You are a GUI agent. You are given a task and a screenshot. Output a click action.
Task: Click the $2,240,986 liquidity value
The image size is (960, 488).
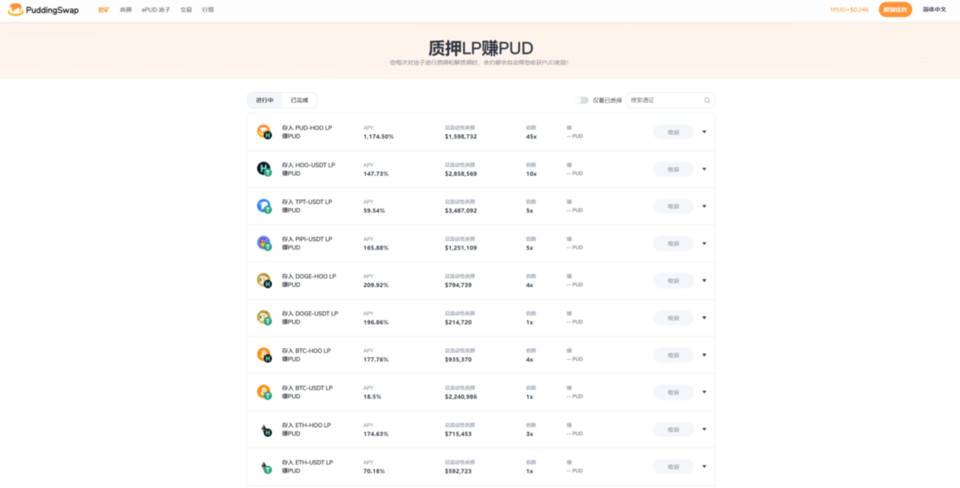(461, 397)
